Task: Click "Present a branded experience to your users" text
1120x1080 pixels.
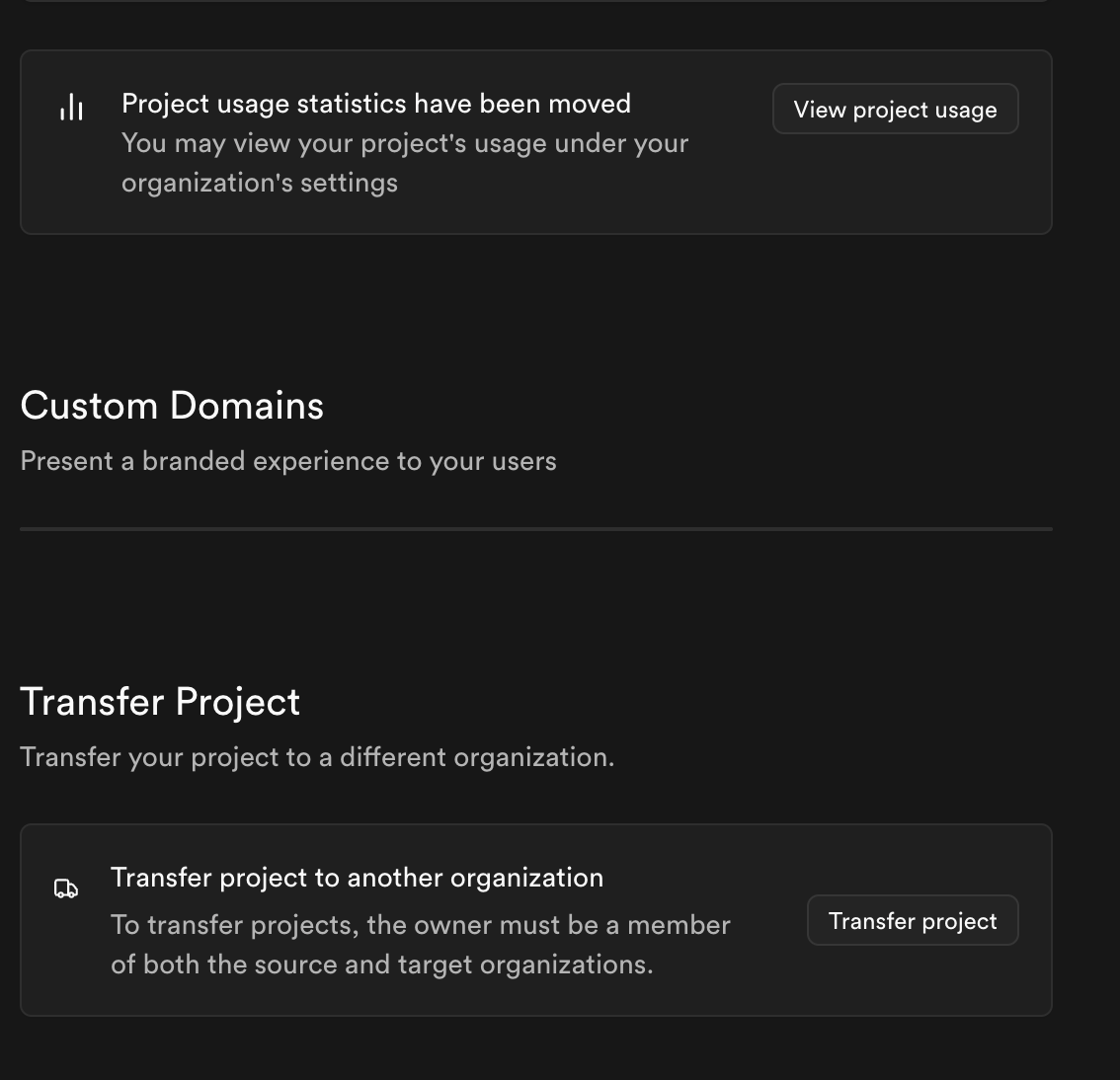Action: pyautogui.click(x=288, y=461)
